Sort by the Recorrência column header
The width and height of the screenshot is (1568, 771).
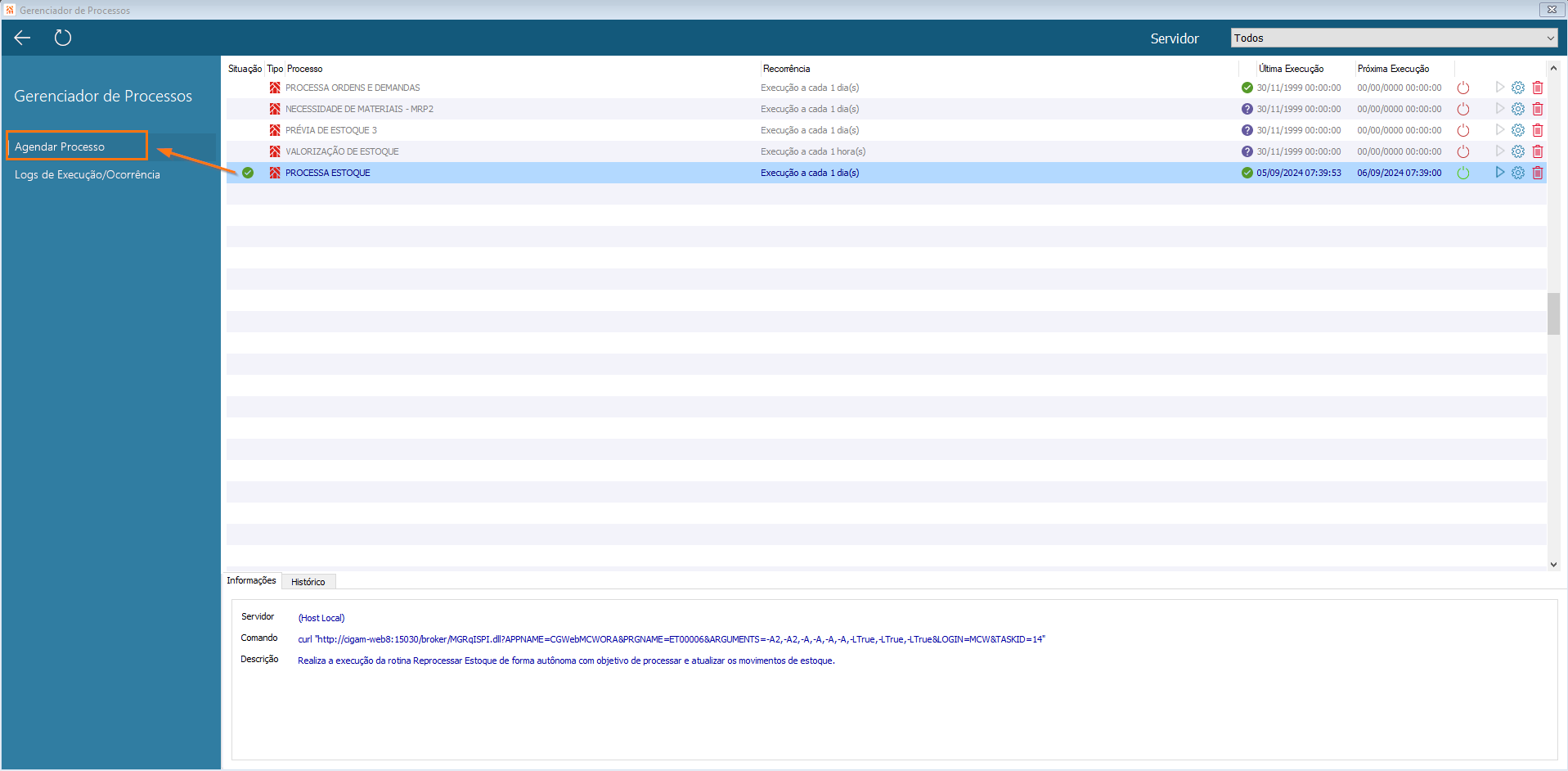click(x=786, y=69)
